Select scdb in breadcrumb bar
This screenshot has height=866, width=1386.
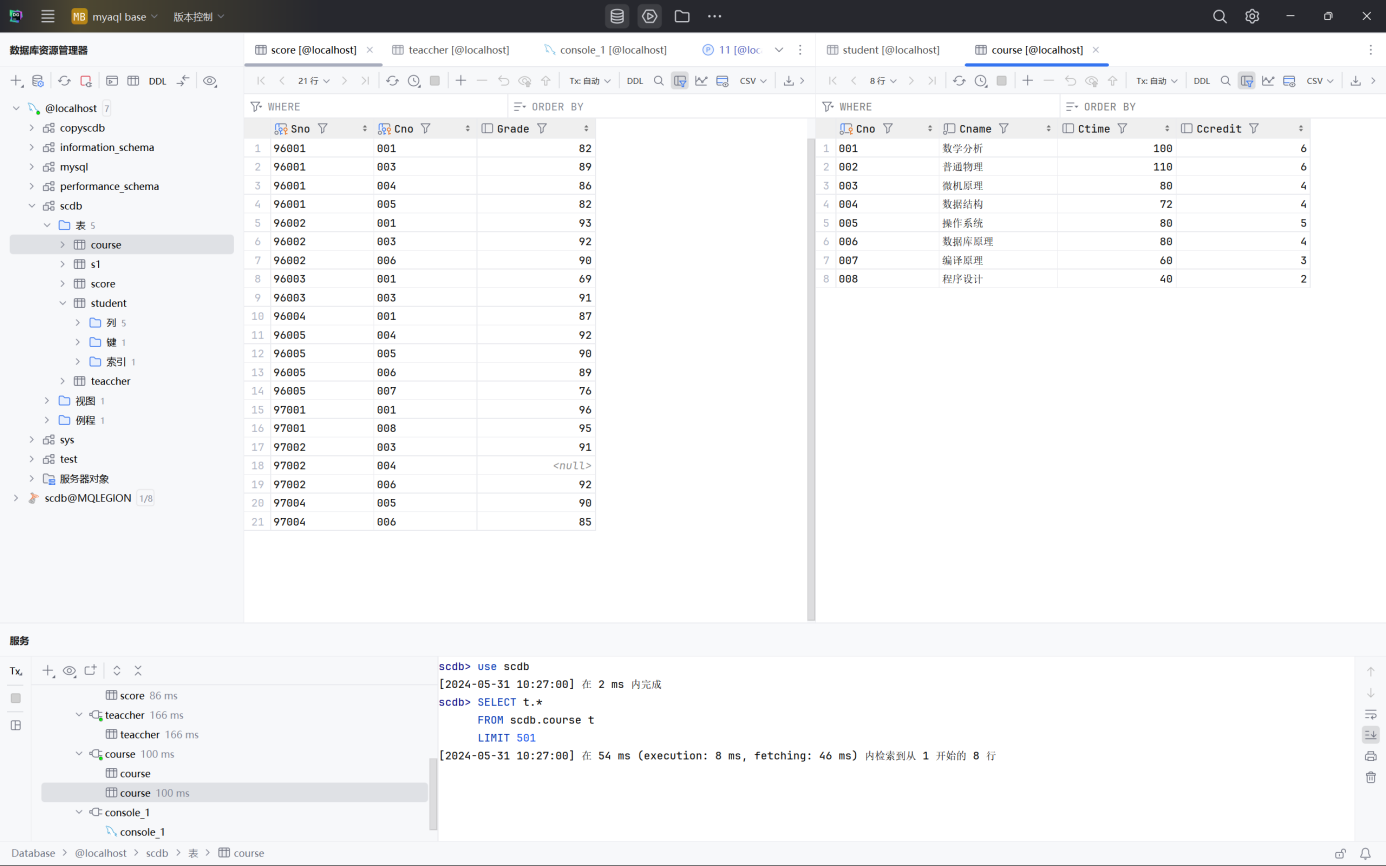click(x=157, y=853)
